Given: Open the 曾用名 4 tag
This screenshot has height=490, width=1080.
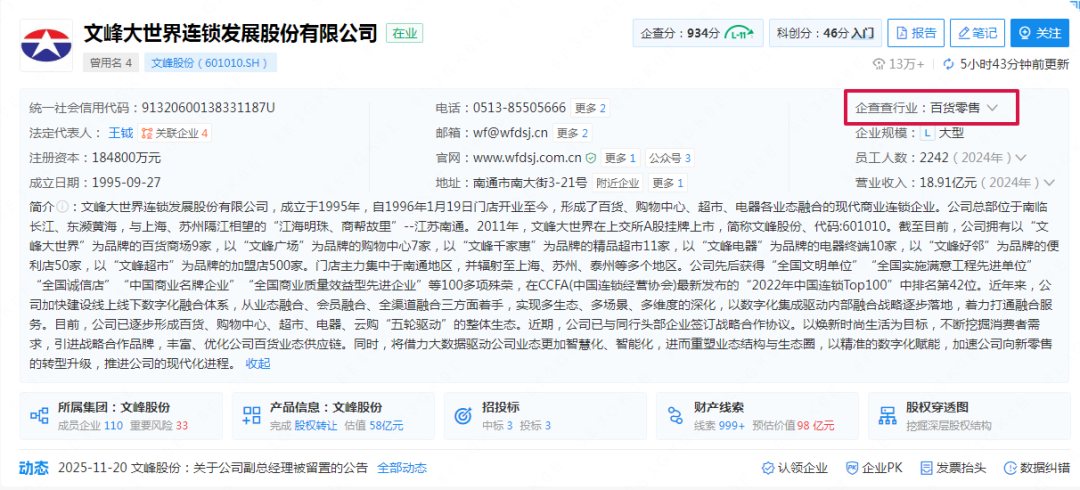Looking at the screenshot, I should pyautogui.click(x=111, y=63).
